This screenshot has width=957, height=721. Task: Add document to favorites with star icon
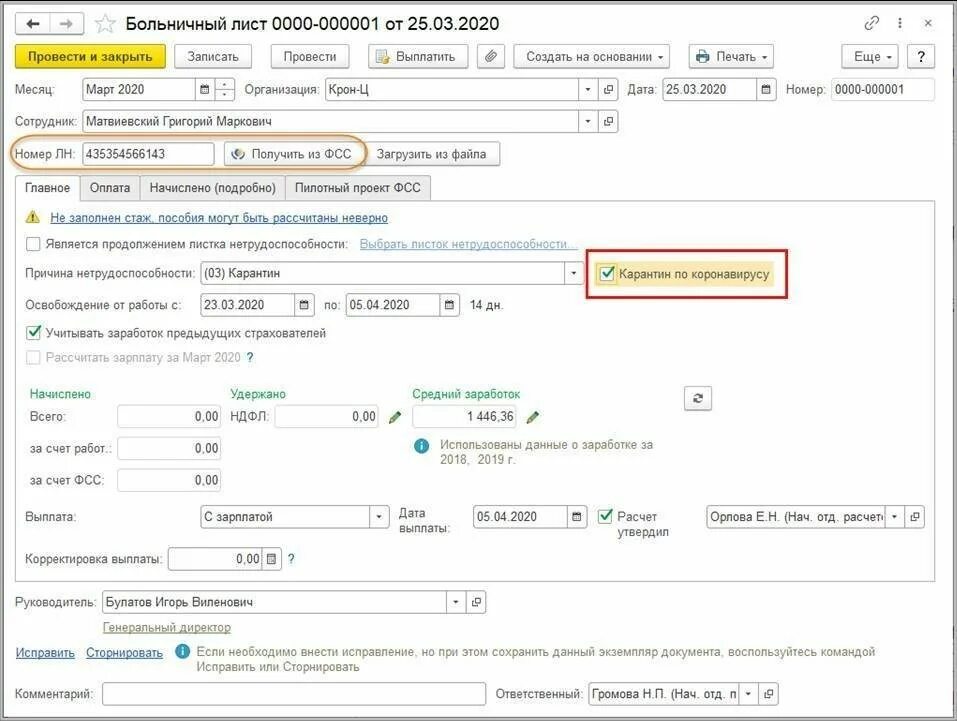(105, 24)
